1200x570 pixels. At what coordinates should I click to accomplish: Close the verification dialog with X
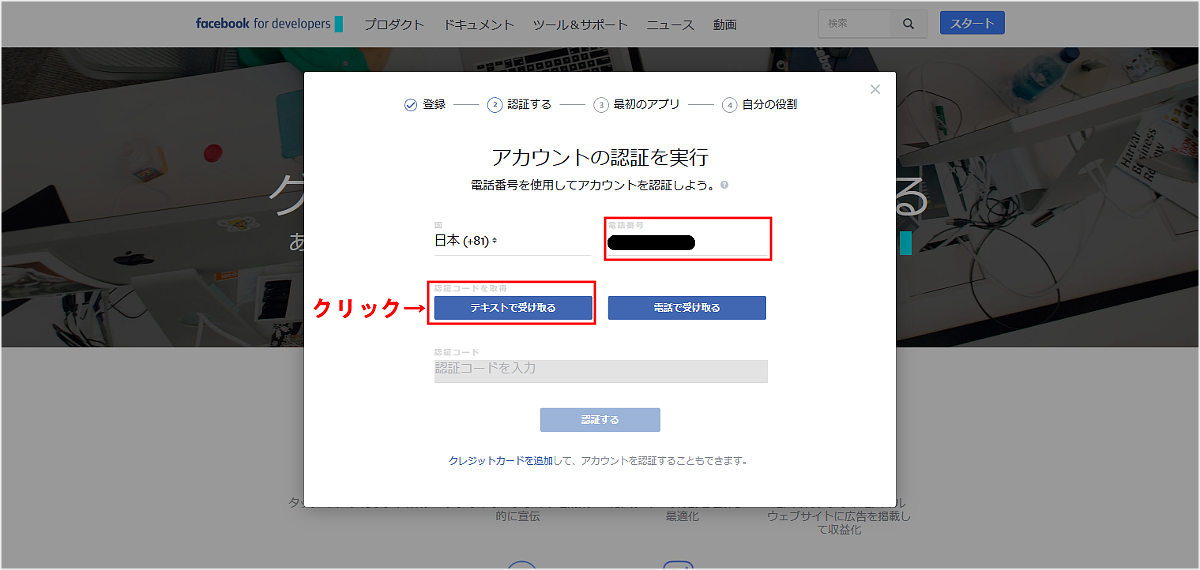875,90
